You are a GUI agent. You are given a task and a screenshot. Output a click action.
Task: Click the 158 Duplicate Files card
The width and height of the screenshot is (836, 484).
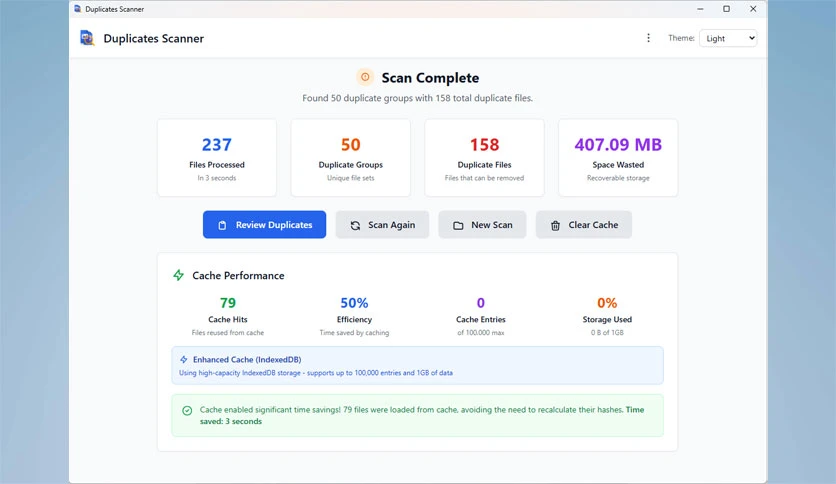point(484,158)
